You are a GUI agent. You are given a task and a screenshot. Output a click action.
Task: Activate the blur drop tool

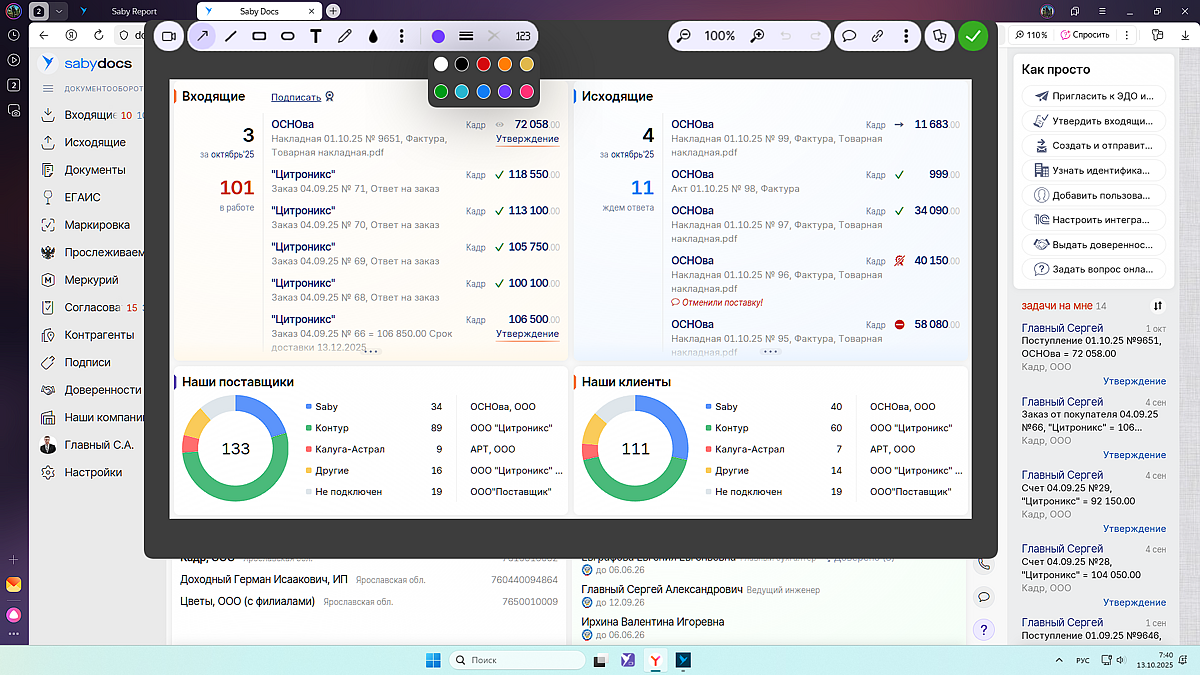point(373,36)
